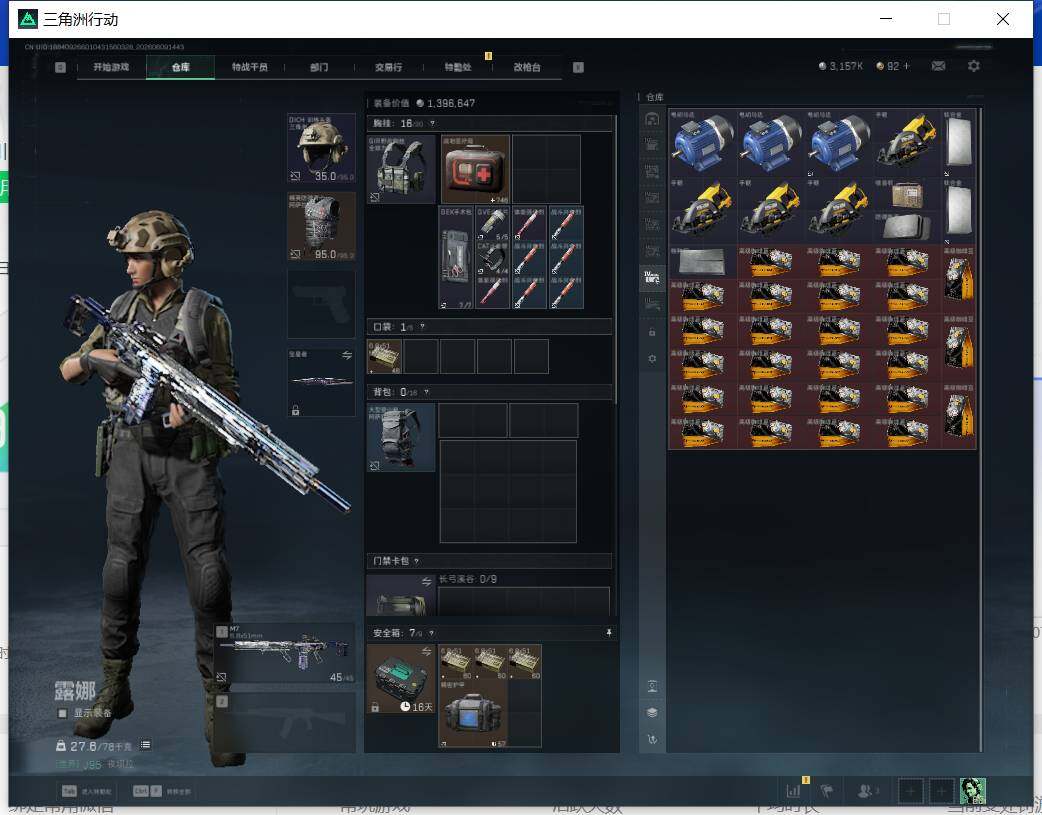This screenshot has height=815, width=1042.
Task: Select the chest rig item
Action: click(x=401, y=170)
